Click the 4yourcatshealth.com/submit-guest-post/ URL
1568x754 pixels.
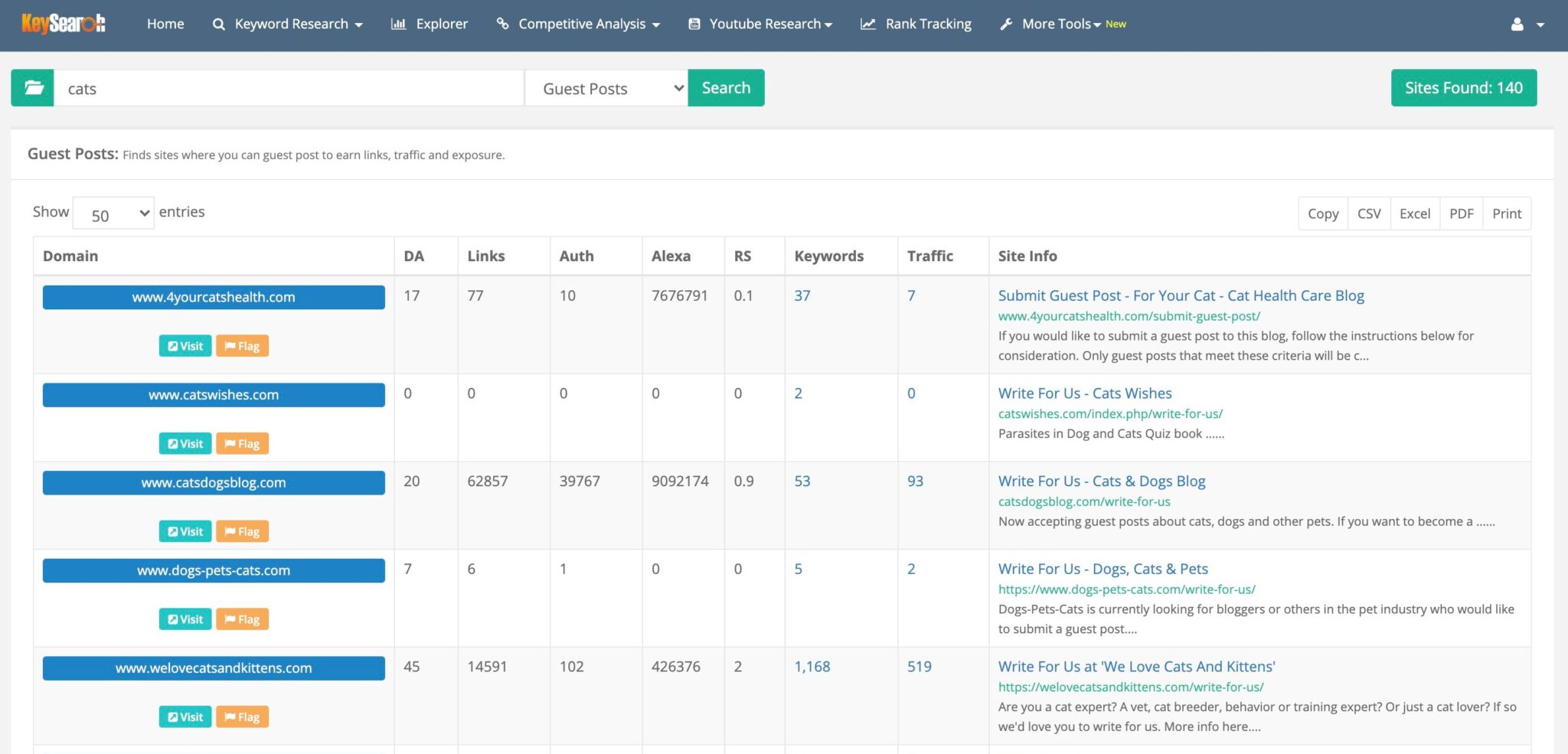(1129, 316)
